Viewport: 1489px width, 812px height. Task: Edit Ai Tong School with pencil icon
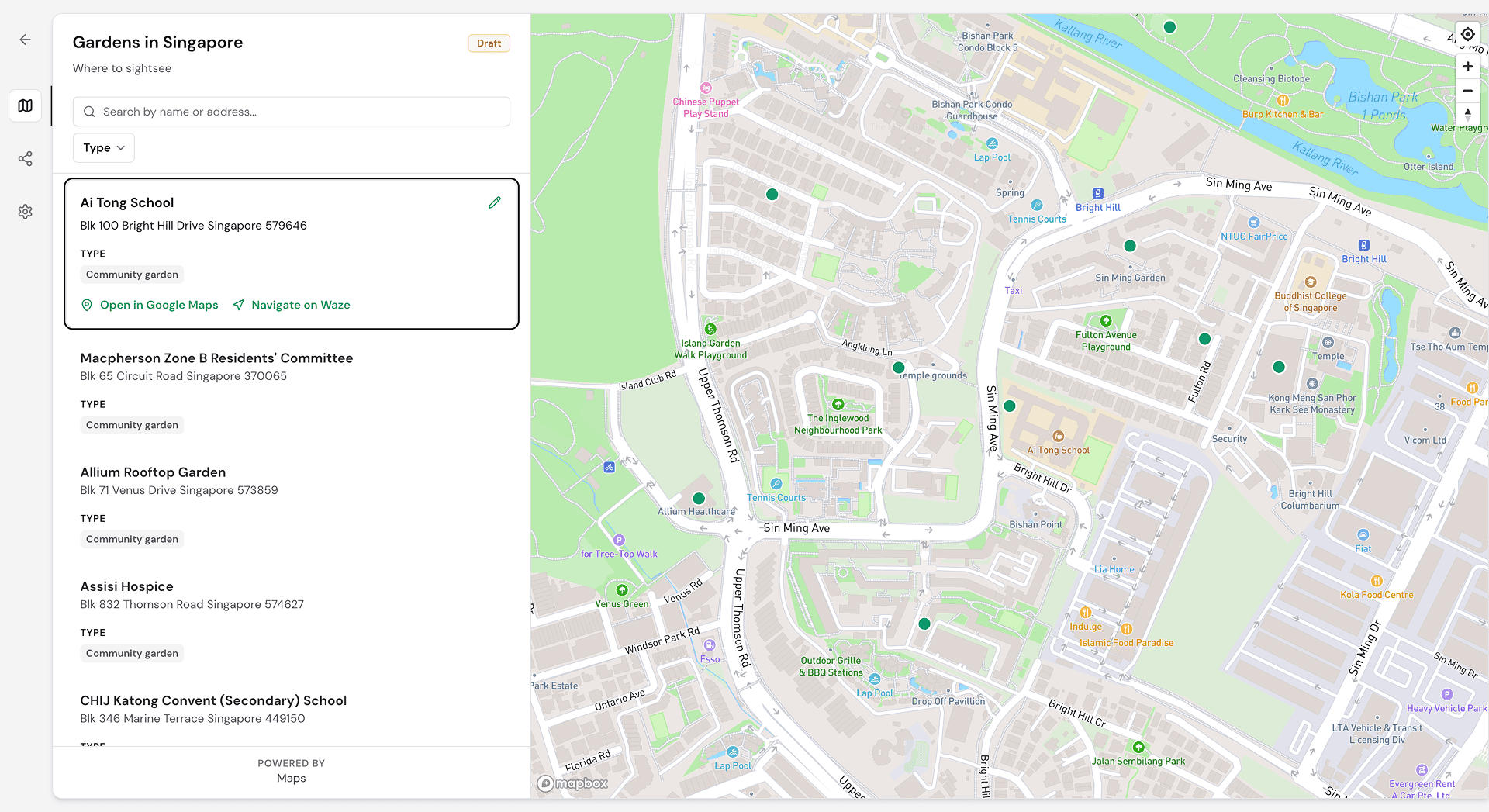pos(495,202)
